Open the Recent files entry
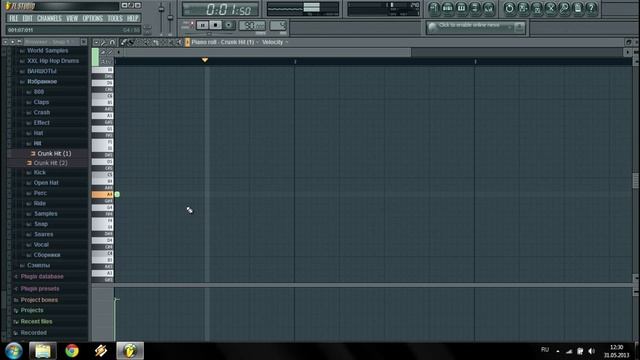640x360 pixels. coord(36,322)
